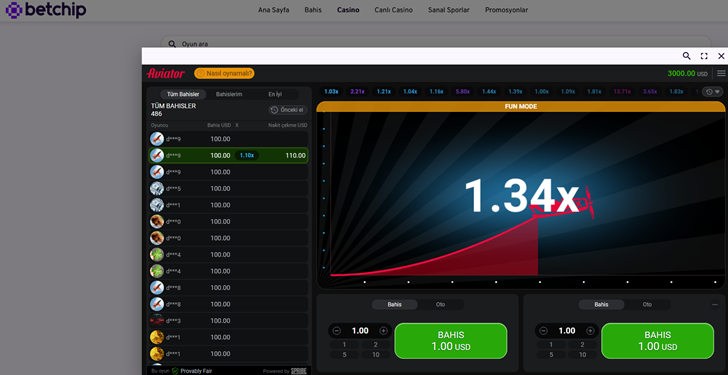
Task: Click the minus icon in left bet panel
Action: coord(337,331)
